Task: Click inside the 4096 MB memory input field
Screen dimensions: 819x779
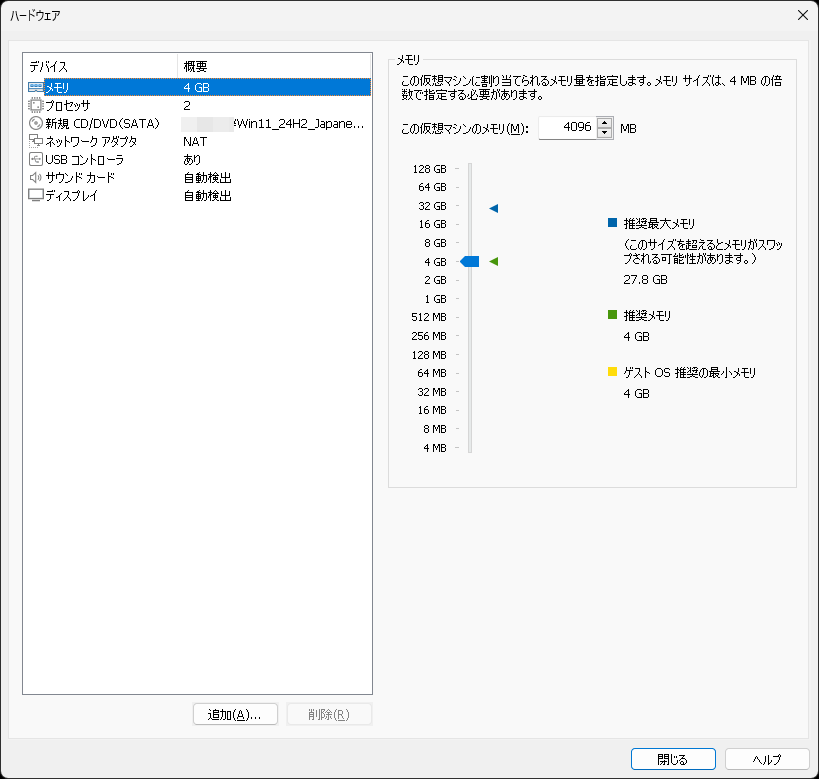Action: [x=570, y=128]
